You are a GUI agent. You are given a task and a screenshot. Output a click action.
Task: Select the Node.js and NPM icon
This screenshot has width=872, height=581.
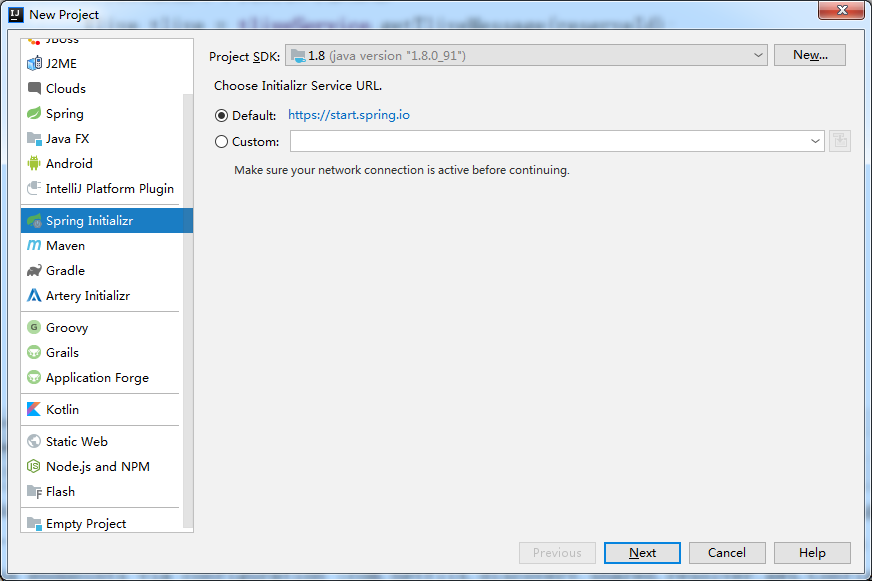point(34,466)
